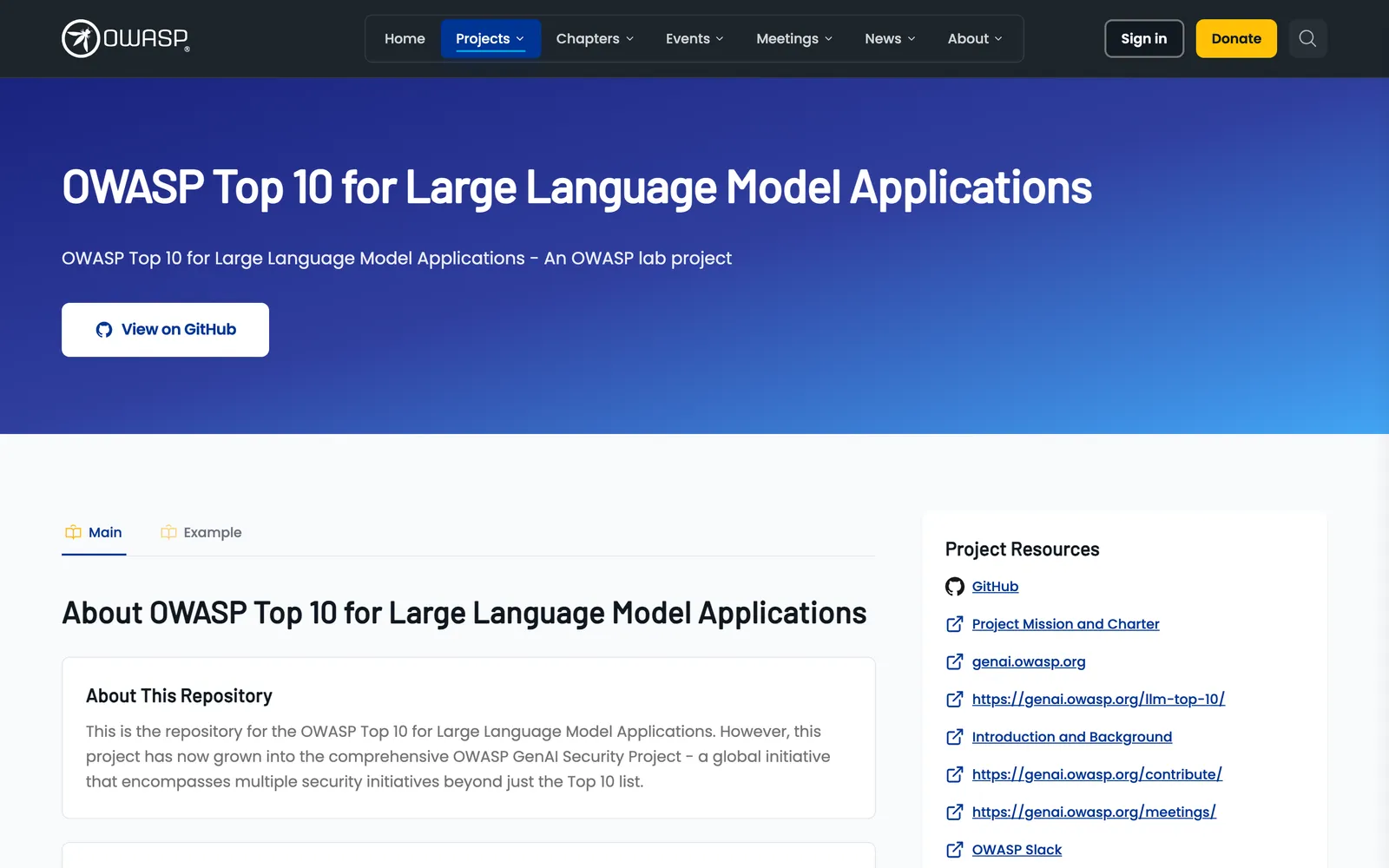Click external link icon beside meetings URL

955,812
